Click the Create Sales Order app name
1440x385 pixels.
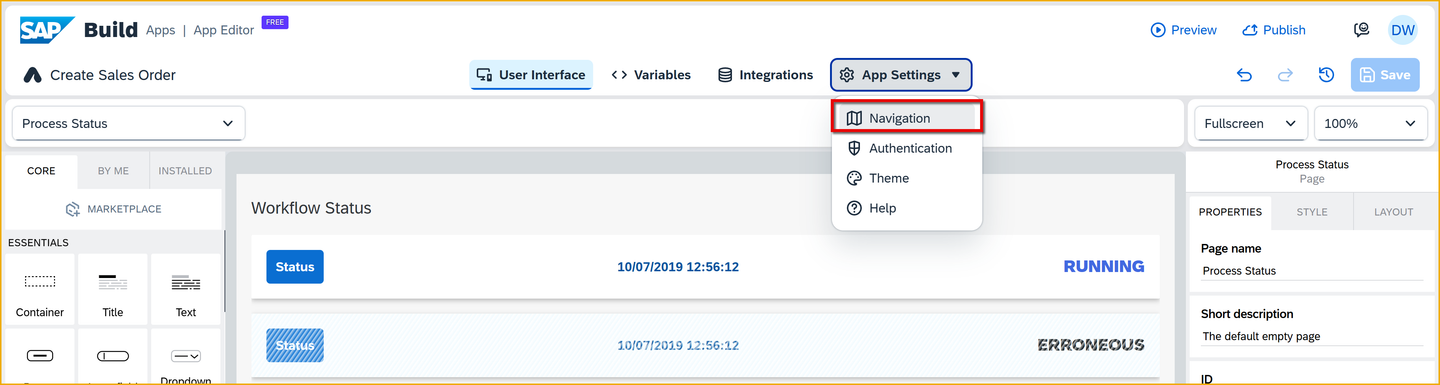(113, 75)
